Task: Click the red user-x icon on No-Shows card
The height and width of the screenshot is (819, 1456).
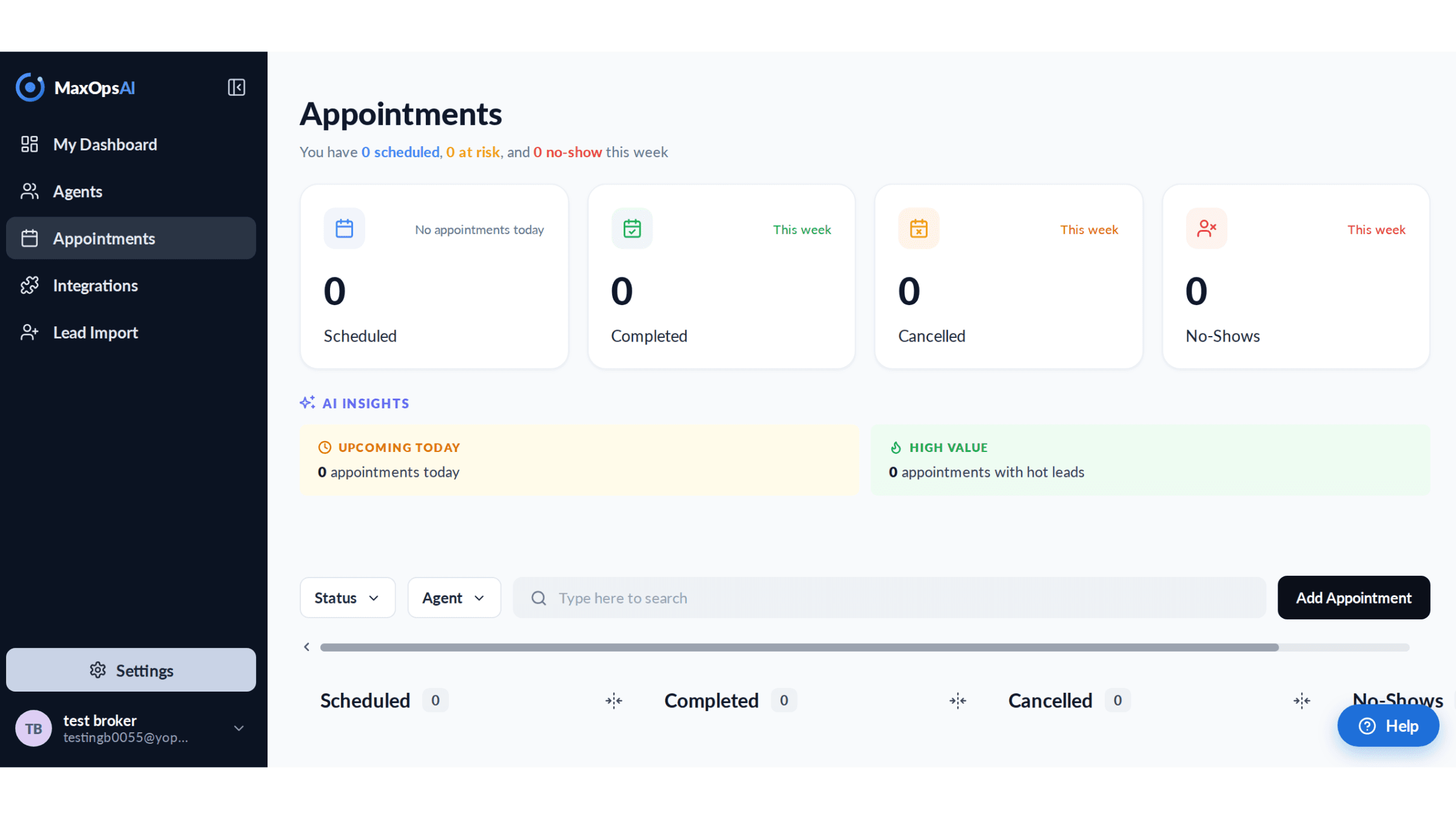Action: (1207, 229)
